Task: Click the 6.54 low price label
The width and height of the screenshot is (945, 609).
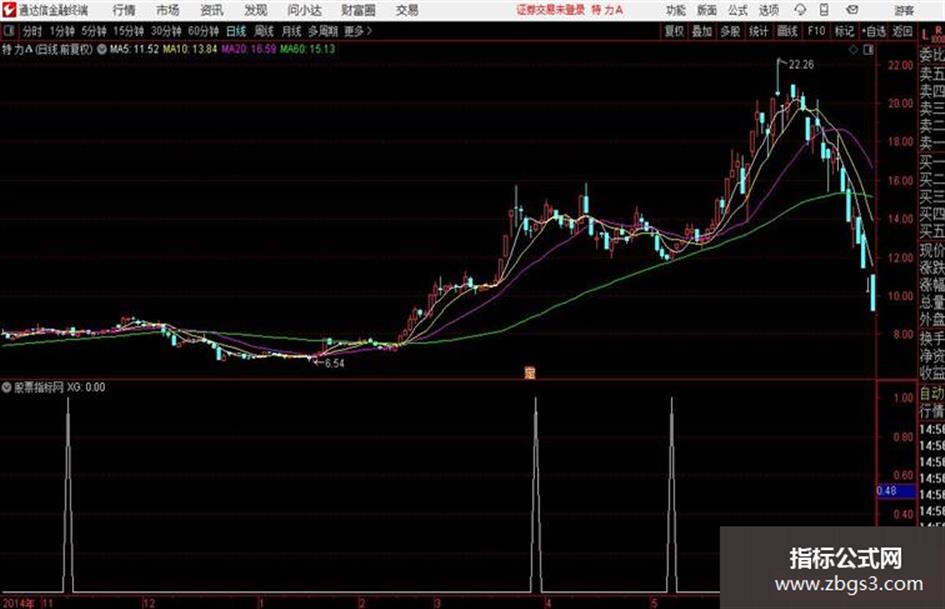Action: (x=335, y=364)
